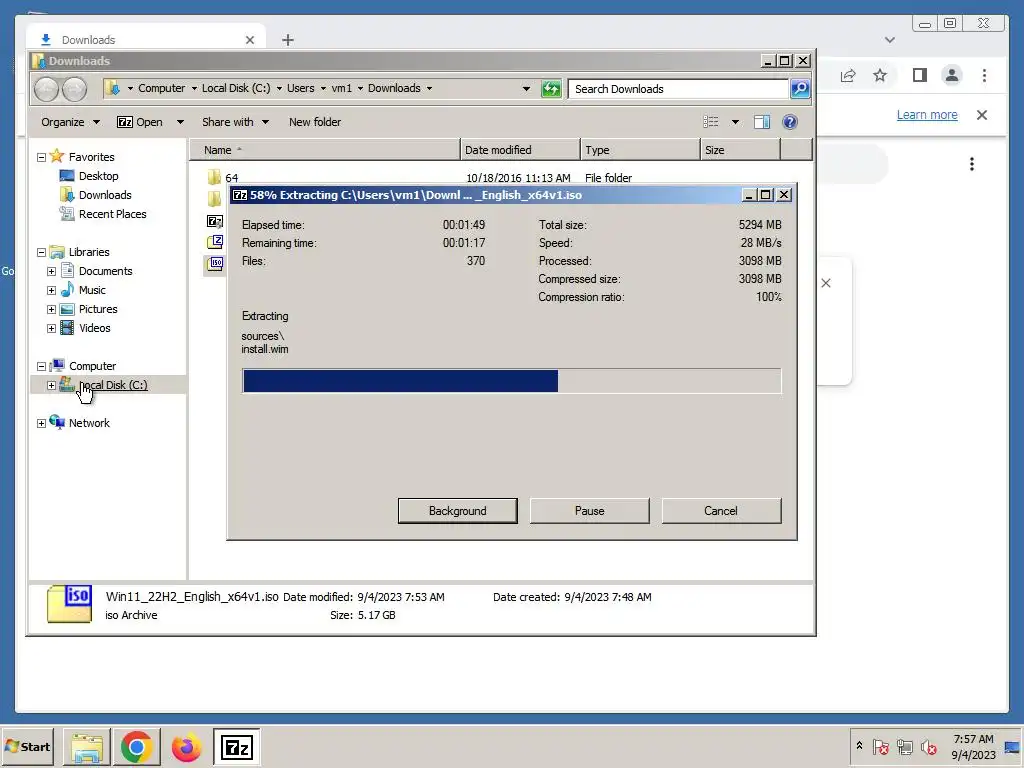Viewport: 1024px width, 768px height.
Task: Open network status tray icon
Action: (x=904, y=746)
